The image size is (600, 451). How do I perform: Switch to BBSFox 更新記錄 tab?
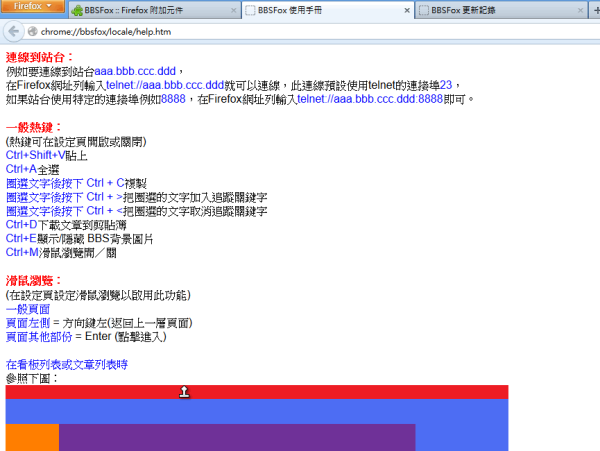(x=501, y=10)
